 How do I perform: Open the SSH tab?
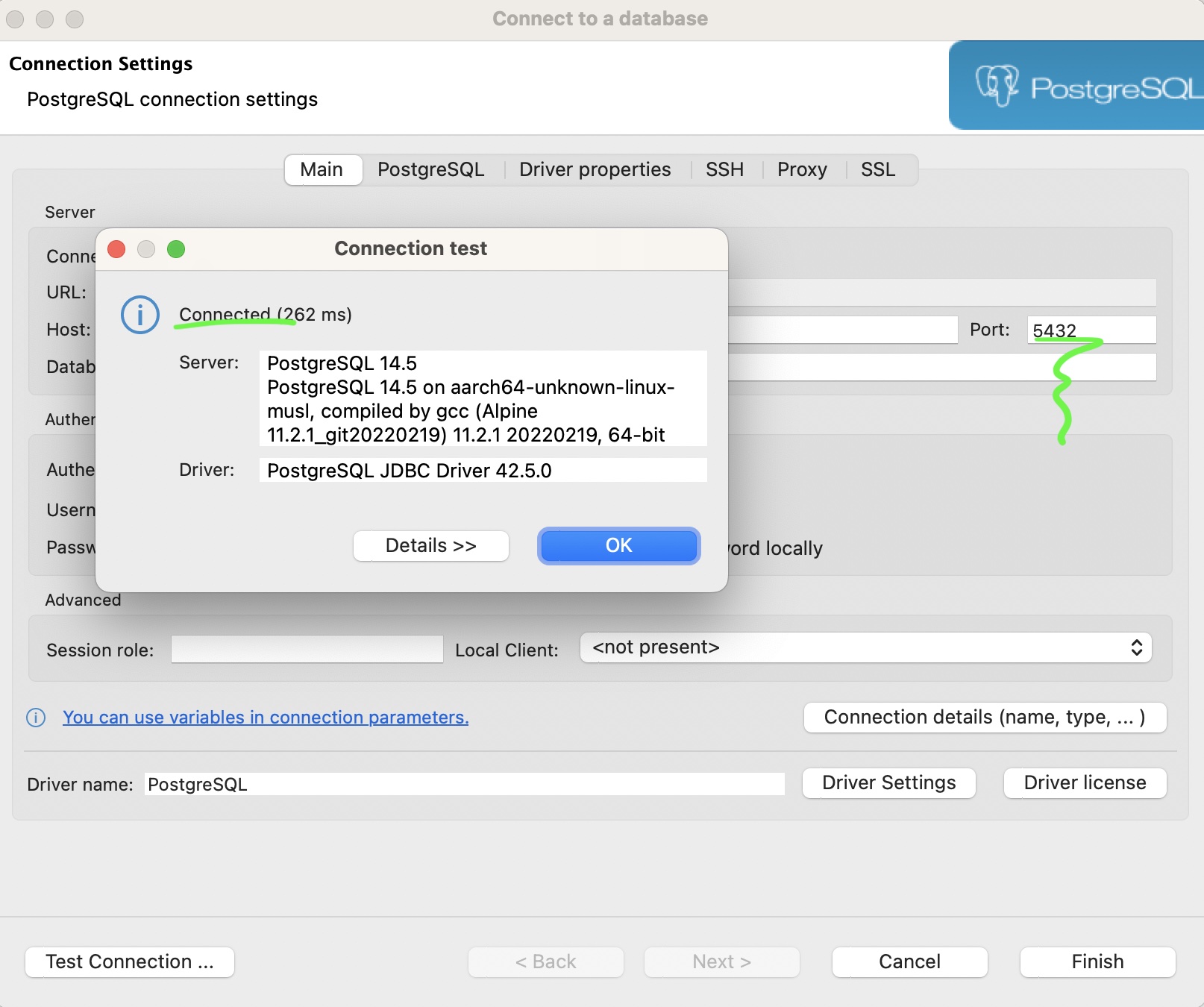point(725,170)
